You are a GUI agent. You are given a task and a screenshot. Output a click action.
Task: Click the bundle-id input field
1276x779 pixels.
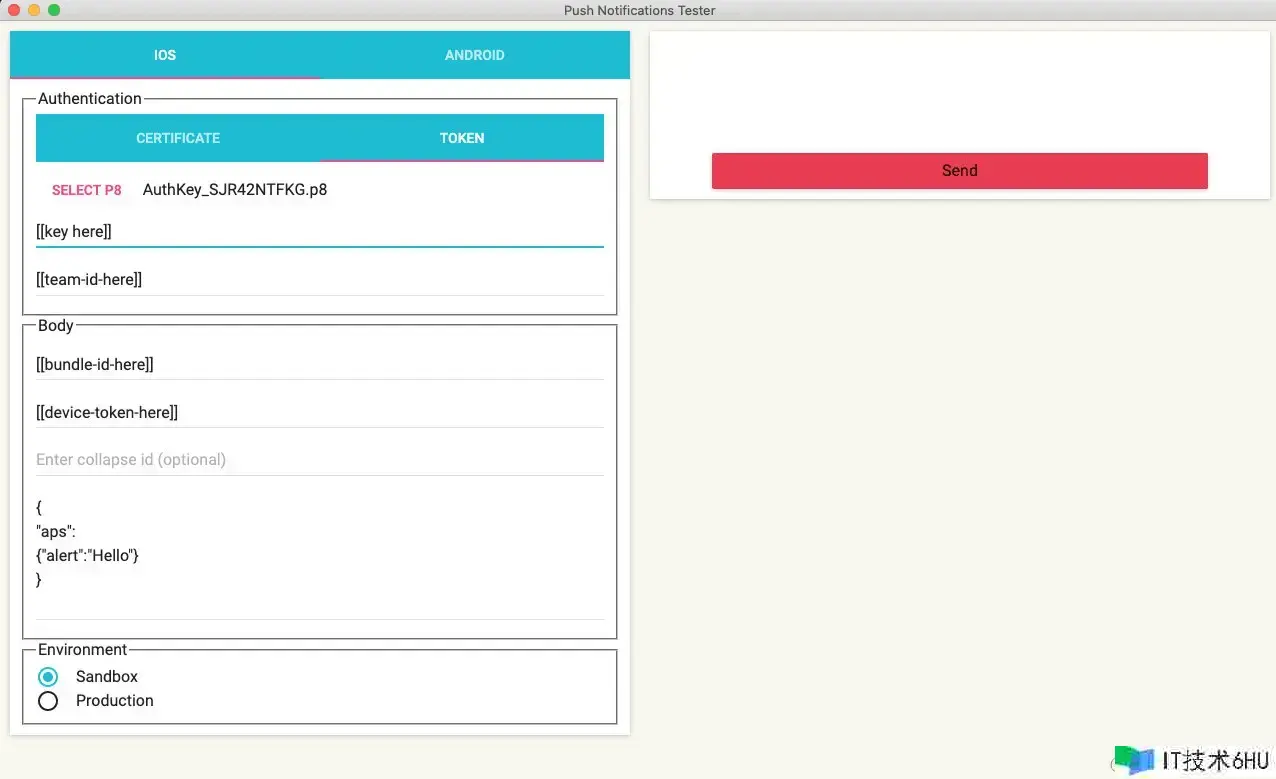coord(319,365)
